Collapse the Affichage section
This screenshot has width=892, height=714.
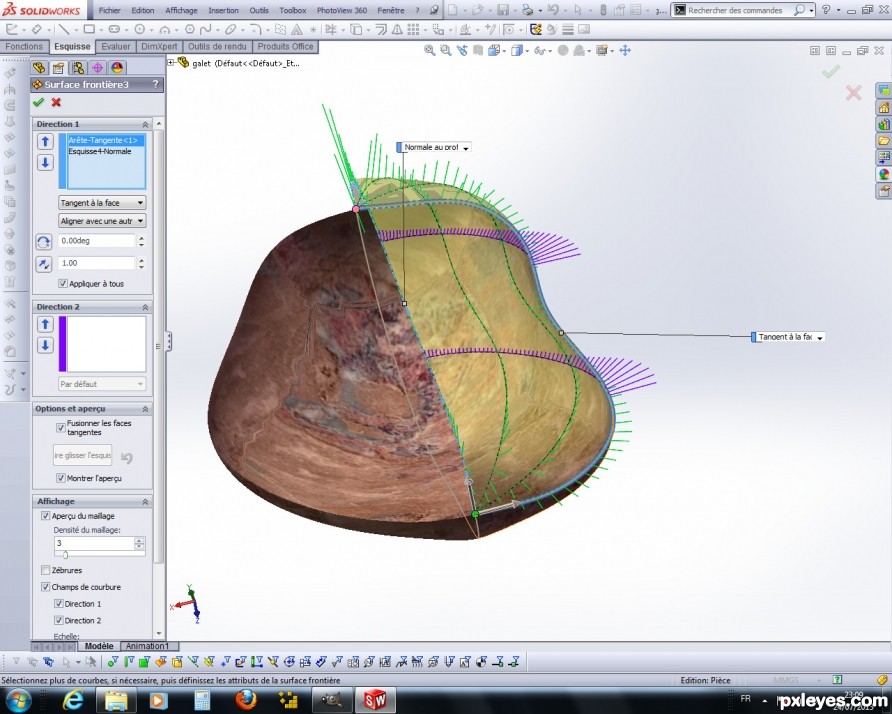click(x=145, y=501)
